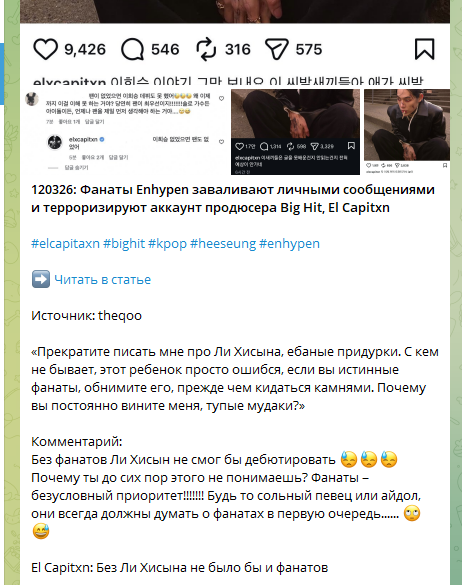462x585 pixels.
Task: Open the rightmost man smoking photo
Action: [407, 132]
